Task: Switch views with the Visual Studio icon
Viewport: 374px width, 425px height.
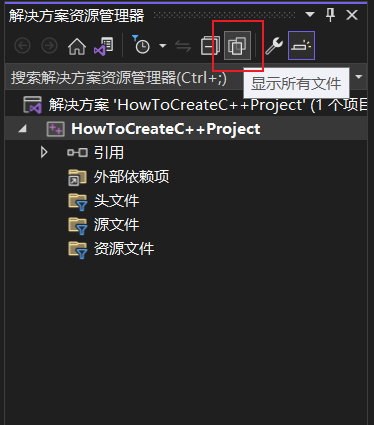Action: coord(104,46)
